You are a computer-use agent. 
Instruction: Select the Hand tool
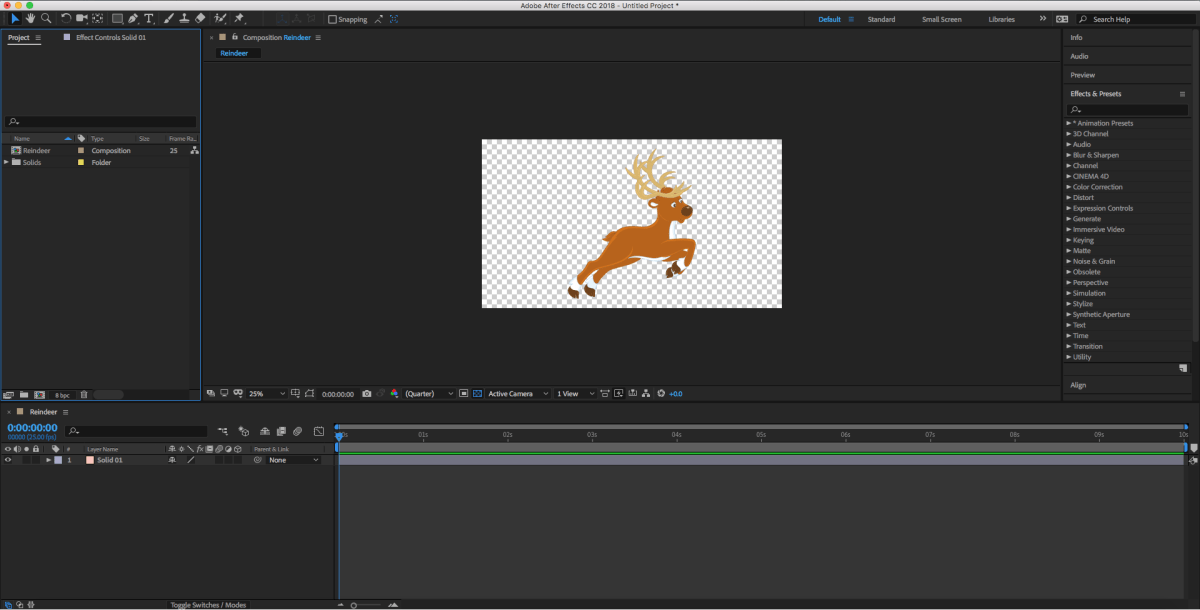pos(30,18)
